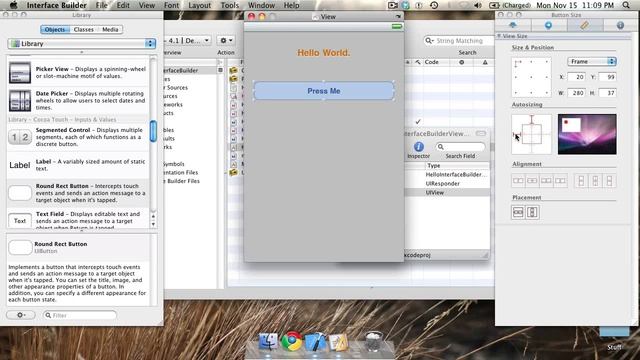Select fourth horizontal alignment icon
The image size is (640, 360).
pos(560,180)
